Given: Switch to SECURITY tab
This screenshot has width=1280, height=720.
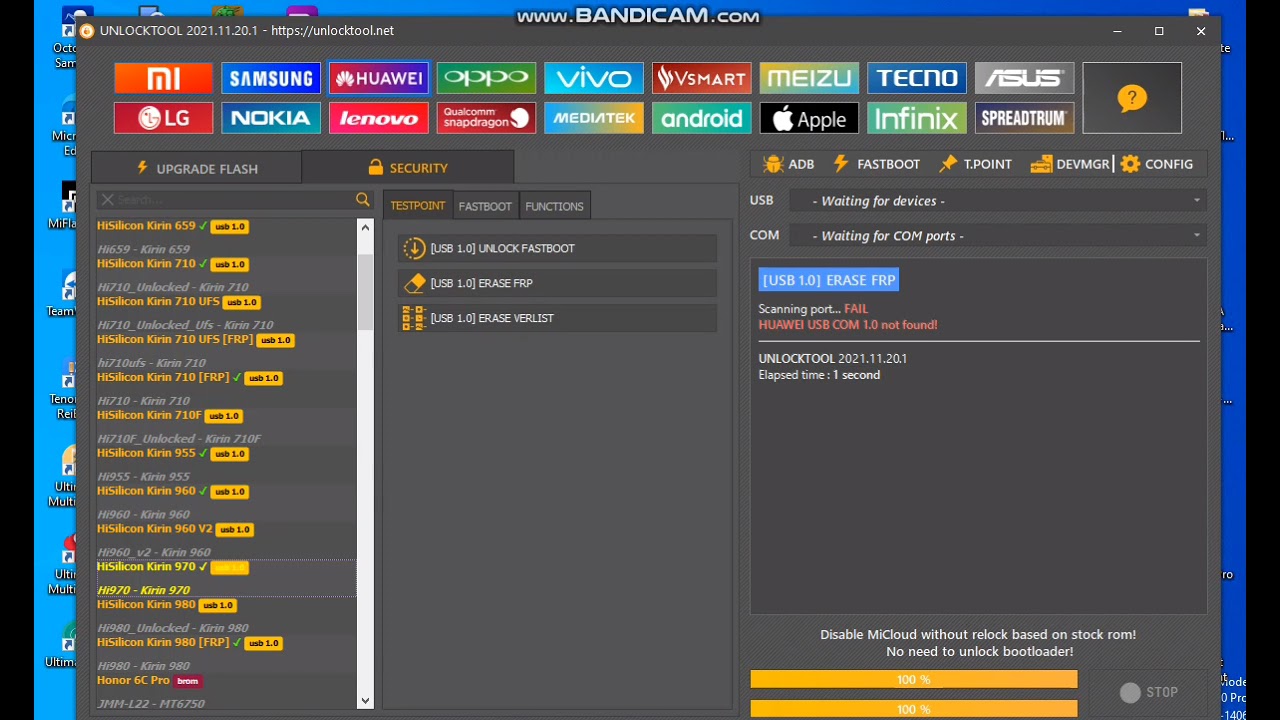Looking at the screenshot, I should tap(407, 168).
